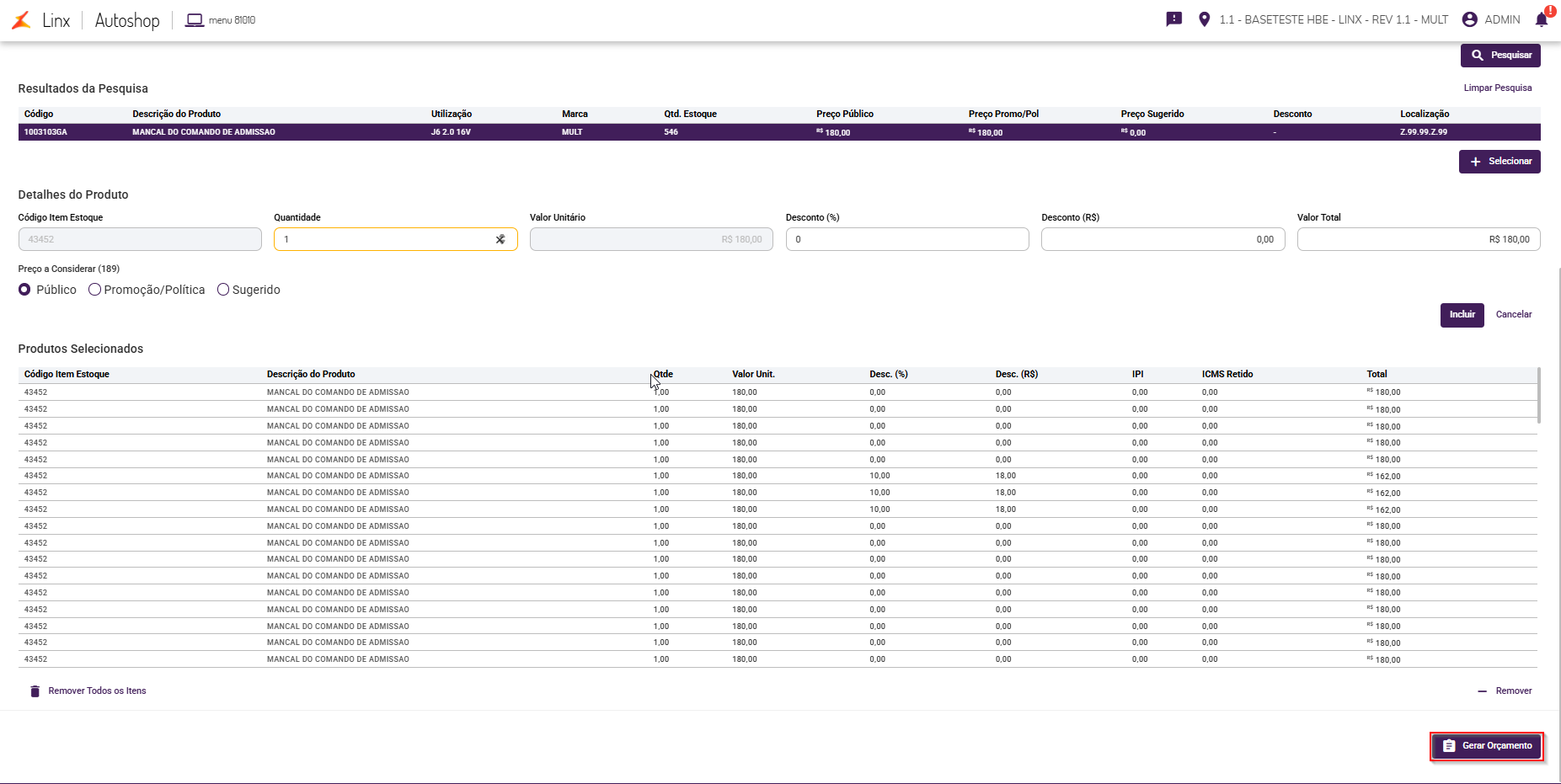Screen dimensions: 1561x784
Task: Select the Público price radio button
Action: pyautogui.click(x=24, y=290)
